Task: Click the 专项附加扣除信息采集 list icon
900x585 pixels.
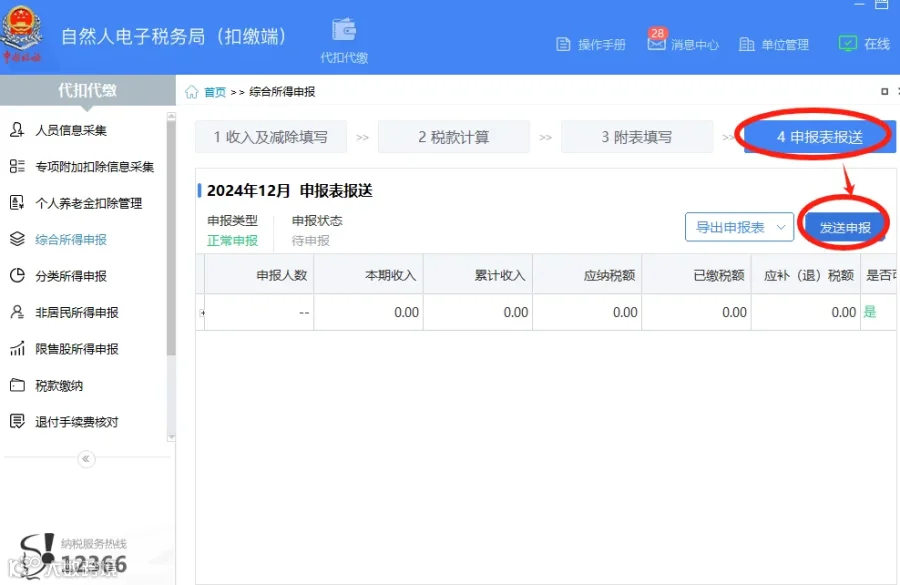Action: [17, 166]
